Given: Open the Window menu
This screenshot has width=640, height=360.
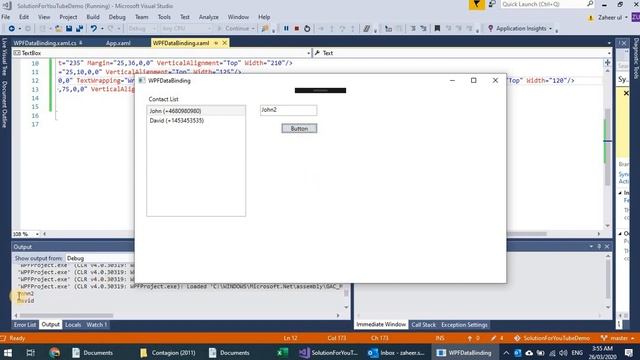Looking at the screenshot, I should 238,17.
